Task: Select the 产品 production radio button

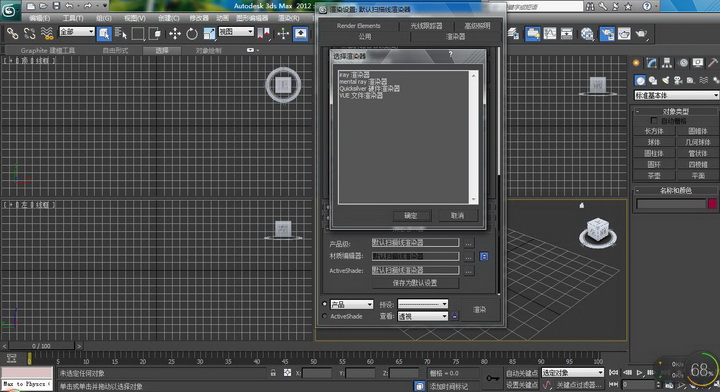Action: 325,304
